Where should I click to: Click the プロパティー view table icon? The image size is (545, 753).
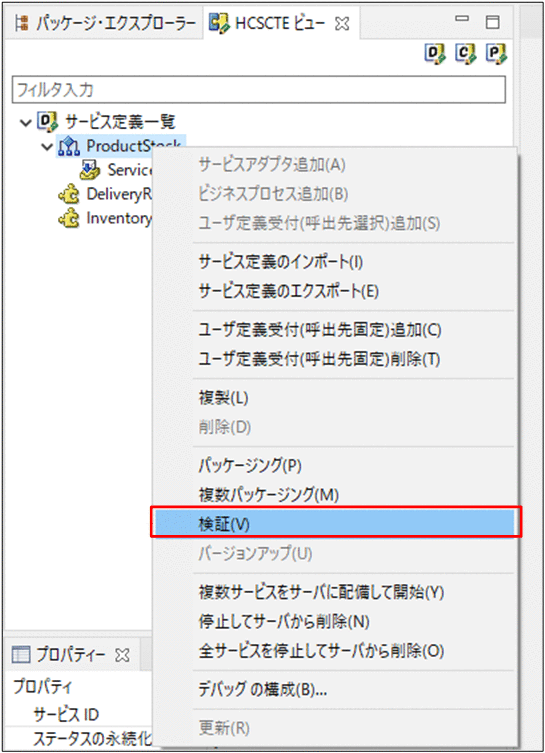tap(21, 655)
